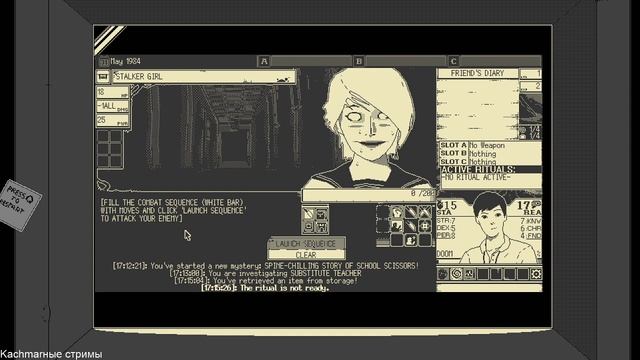Click the Press Q to restart sticker
The width and height of the screenshot is (640, 360).
tap(20, 205)
